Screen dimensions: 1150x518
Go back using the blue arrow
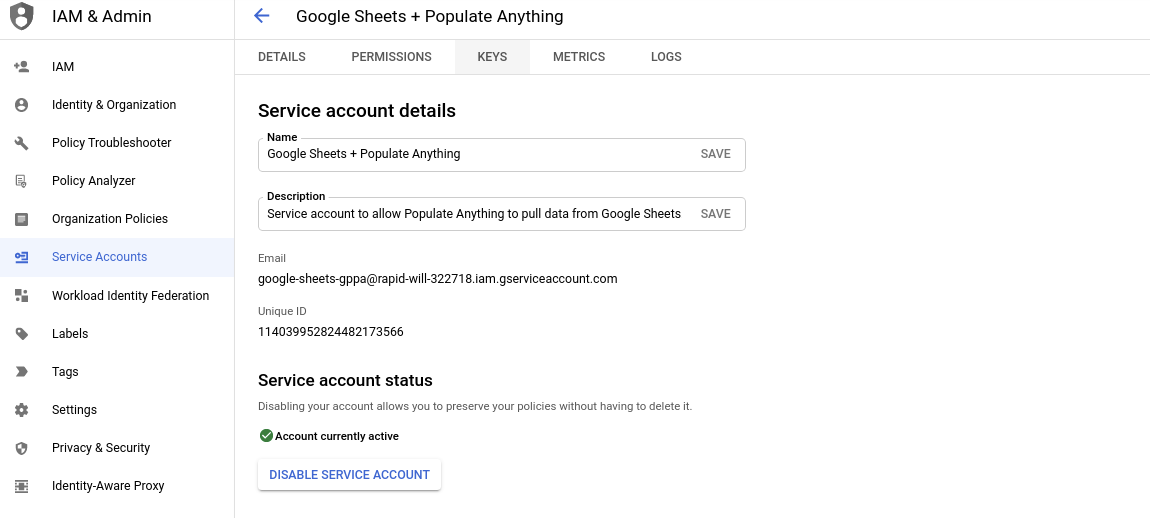click(261, 16)
